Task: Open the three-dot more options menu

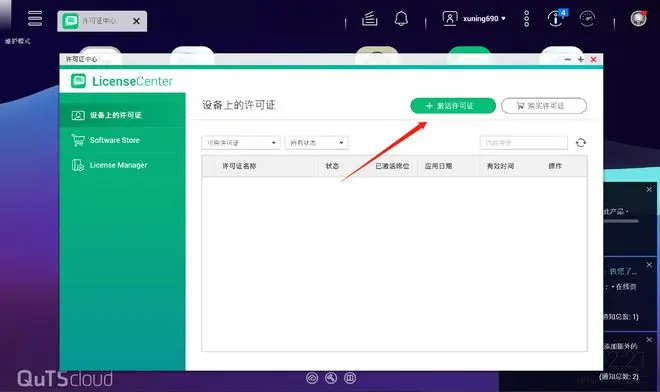Action: (526, 19)
